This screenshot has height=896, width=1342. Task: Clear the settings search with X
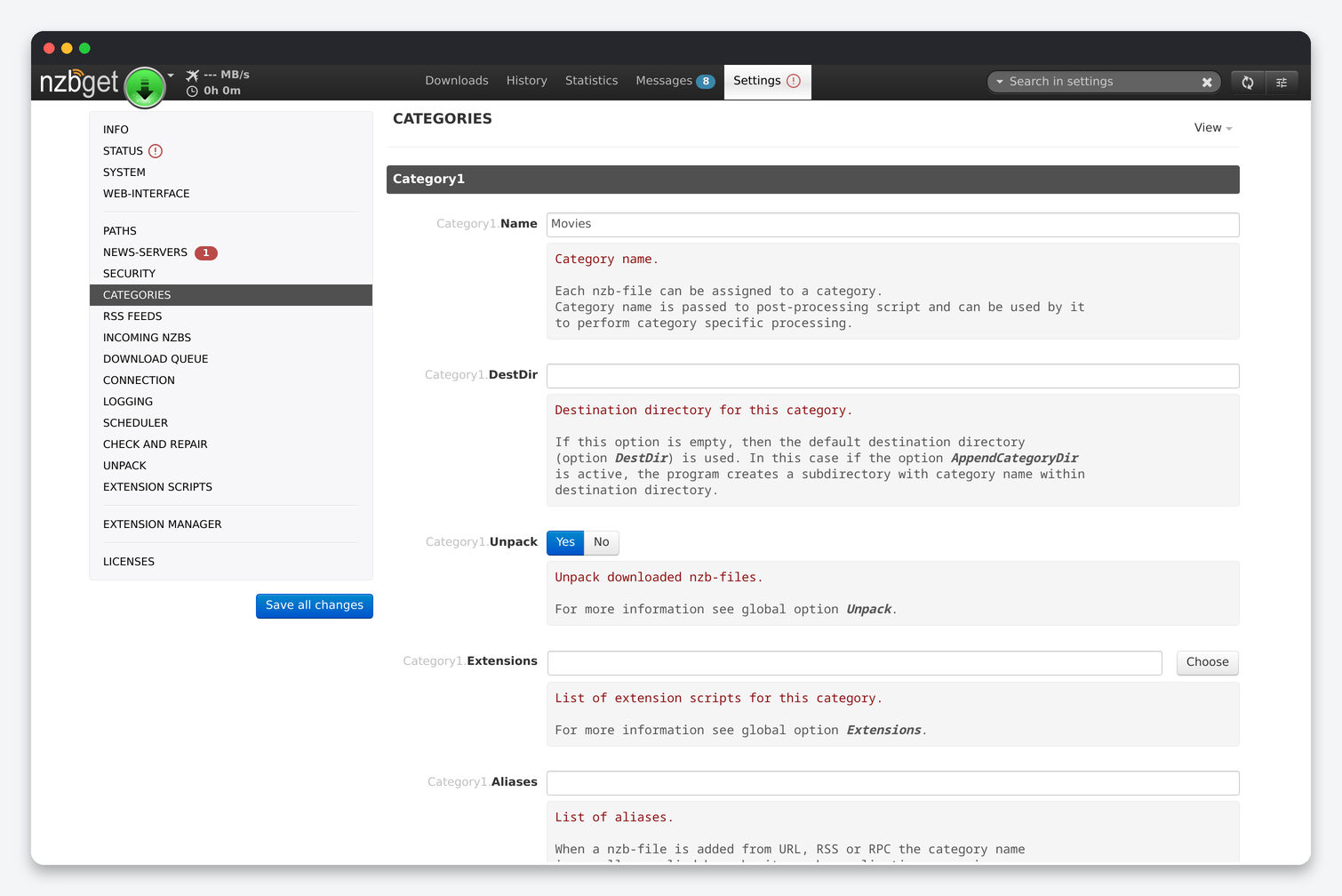pyautogui.click(x=1207, y=82)
